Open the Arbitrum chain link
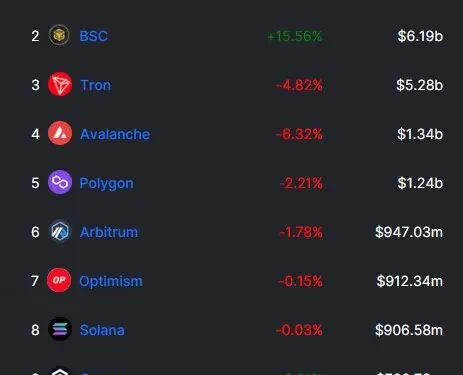The width and height of the screenshot is (463, 375). [x=109, y=232]
